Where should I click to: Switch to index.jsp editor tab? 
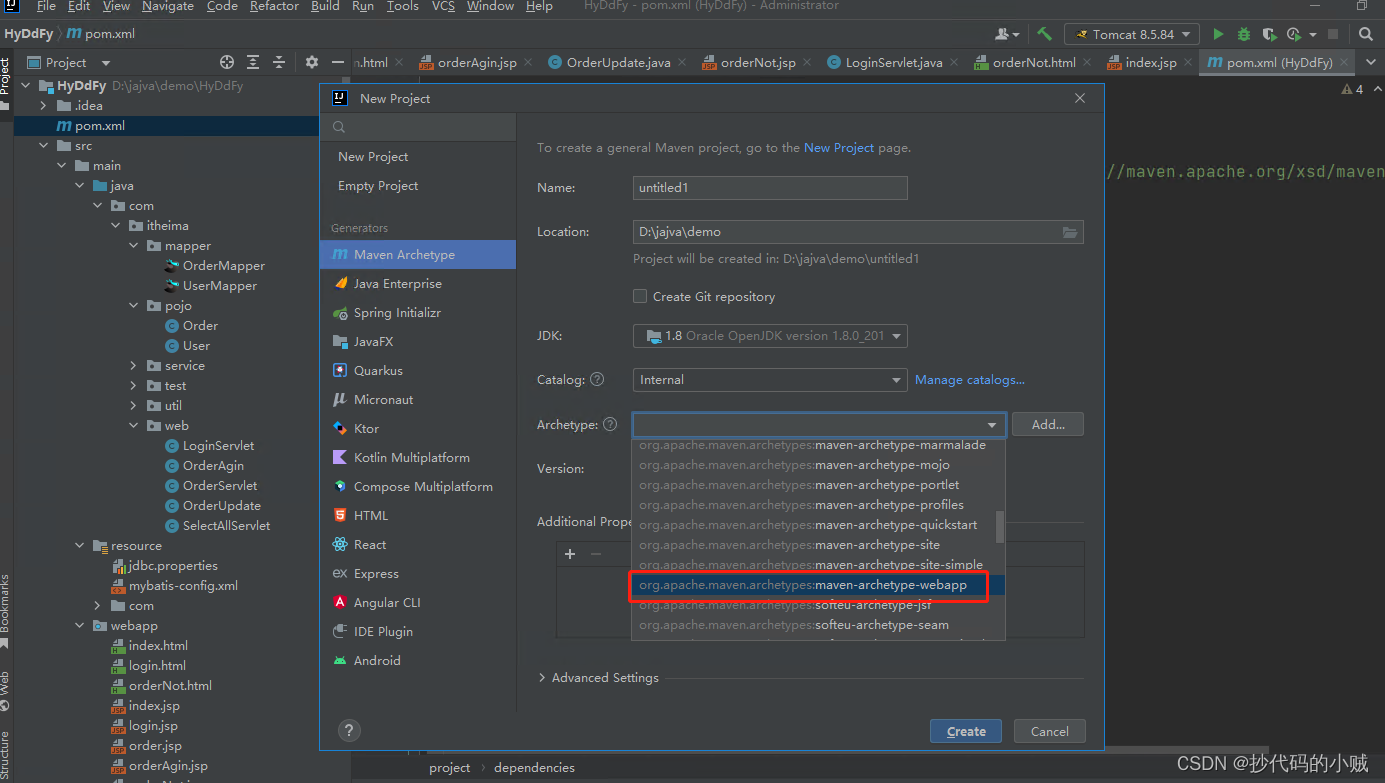[1150, 62]
